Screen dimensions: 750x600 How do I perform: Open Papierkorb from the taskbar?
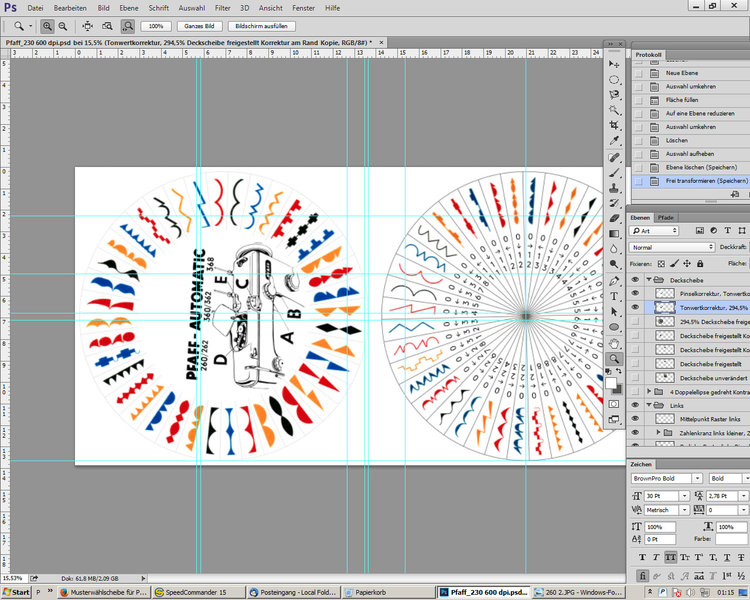[389, 592]
